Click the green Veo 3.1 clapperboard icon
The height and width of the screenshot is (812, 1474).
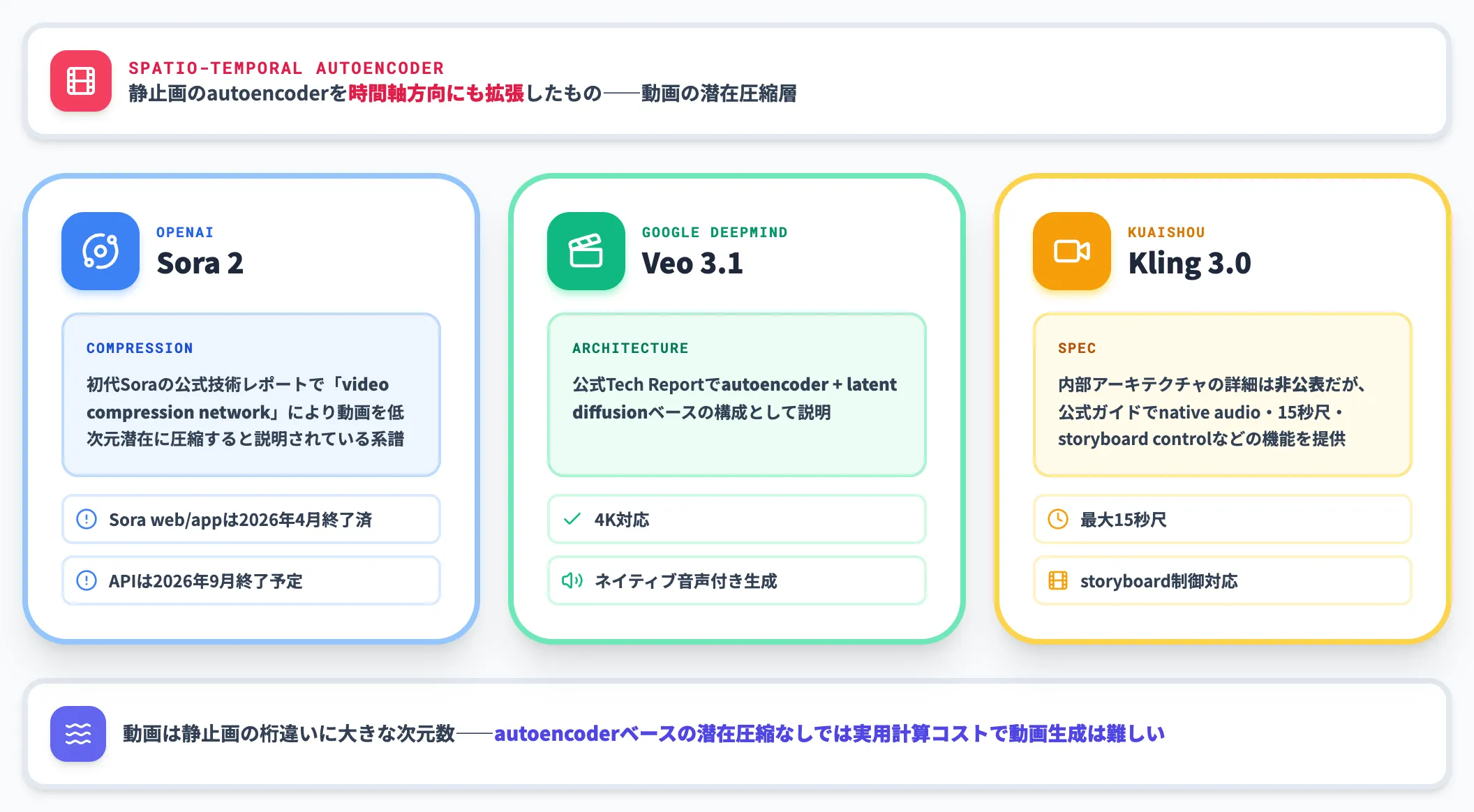(586, 251)
